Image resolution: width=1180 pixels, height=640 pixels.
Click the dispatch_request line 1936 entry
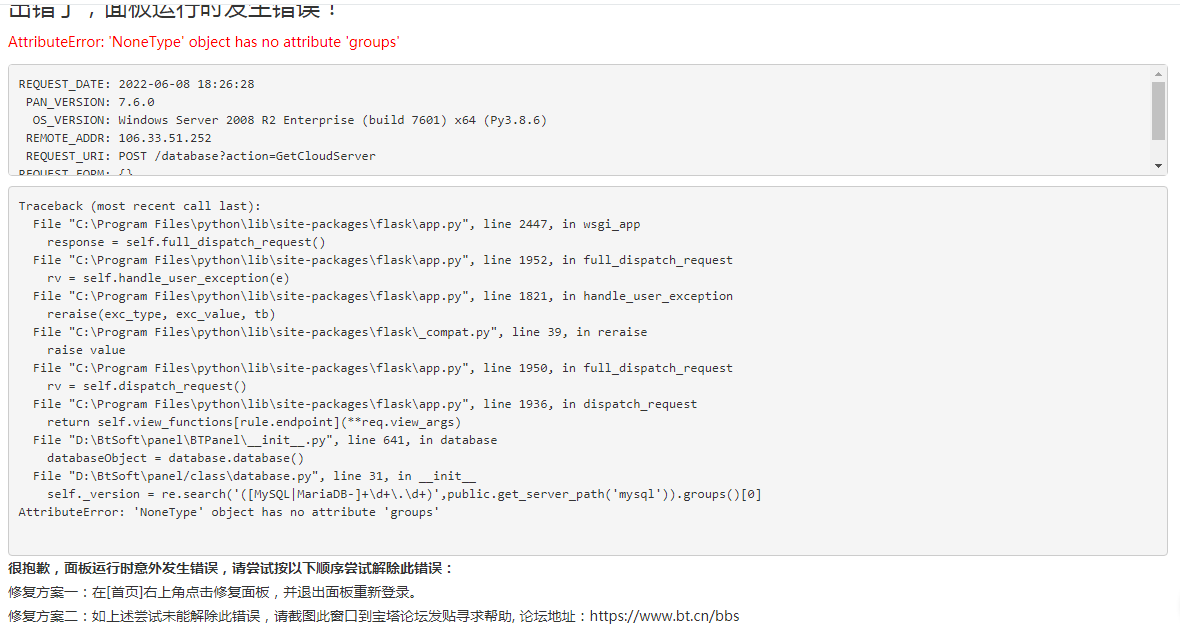[x=365, y=405]
